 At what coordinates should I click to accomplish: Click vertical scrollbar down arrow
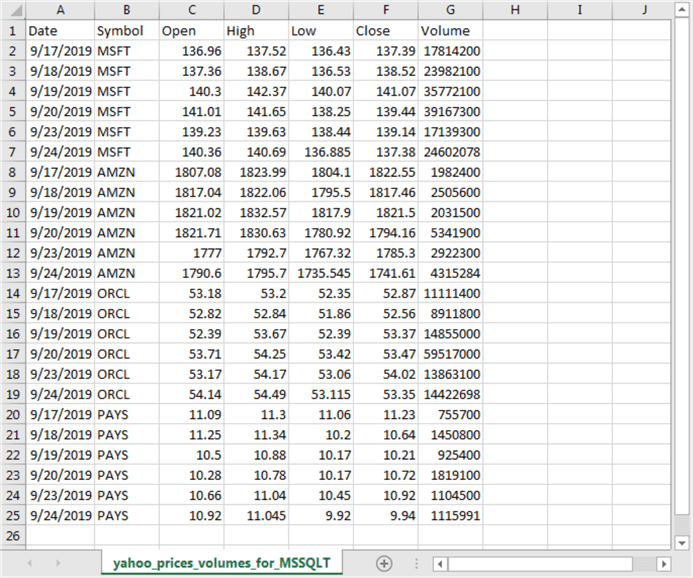coord(682,543)
